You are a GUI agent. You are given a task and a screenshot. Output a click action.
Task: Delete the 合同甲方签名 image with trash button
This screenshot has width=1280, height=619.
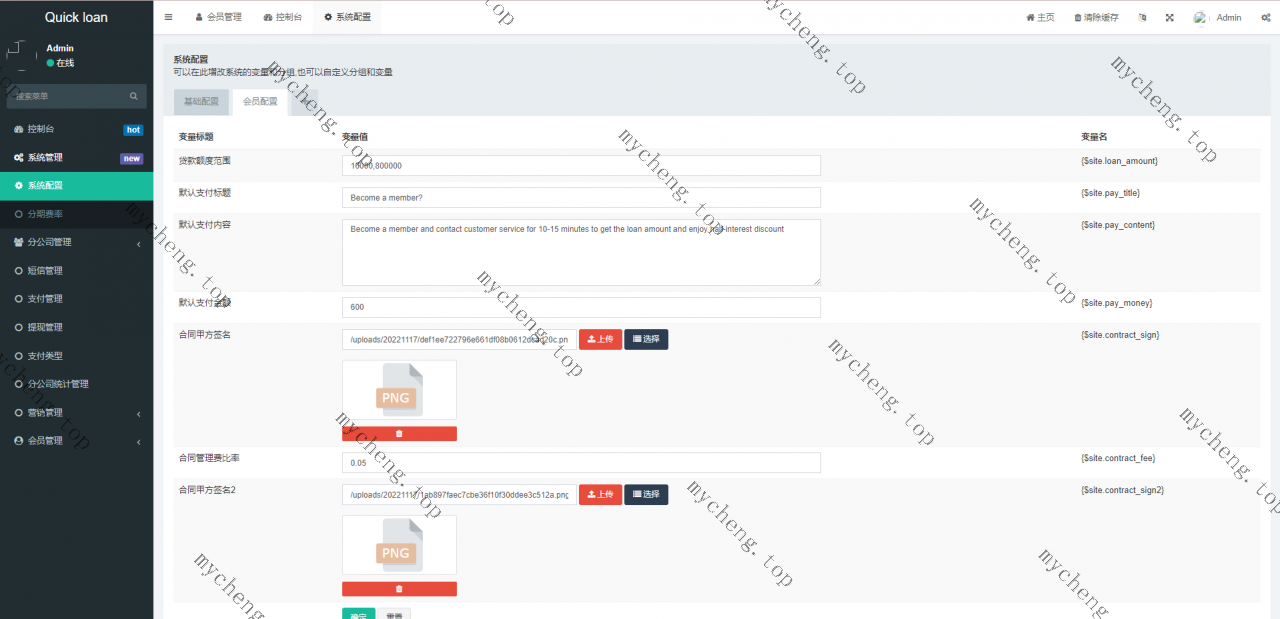[399, 433]
